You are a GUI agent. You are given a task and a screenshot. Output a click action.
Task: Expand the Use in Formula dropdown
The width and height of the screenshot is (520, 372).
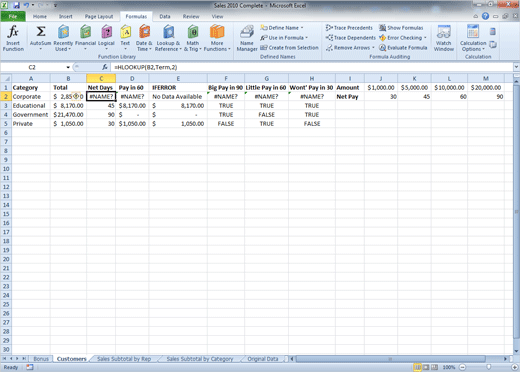pyautogui.click(x=306, y=38)
